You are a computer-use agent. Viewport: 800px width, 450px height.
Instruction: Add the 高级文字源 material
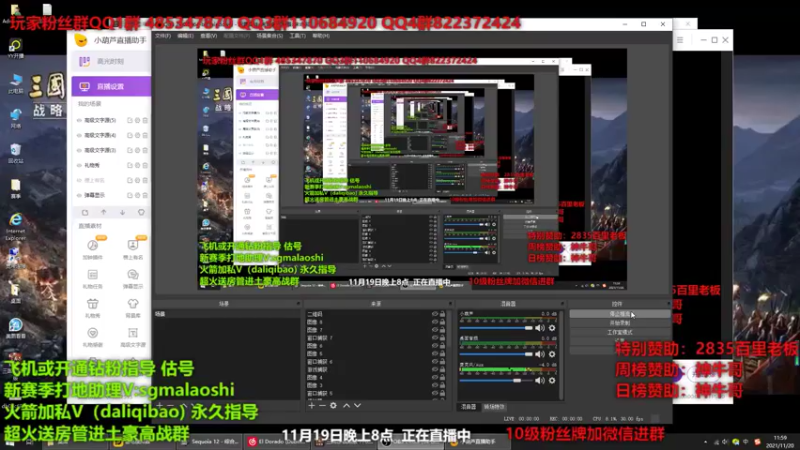[x=133, y=337]
